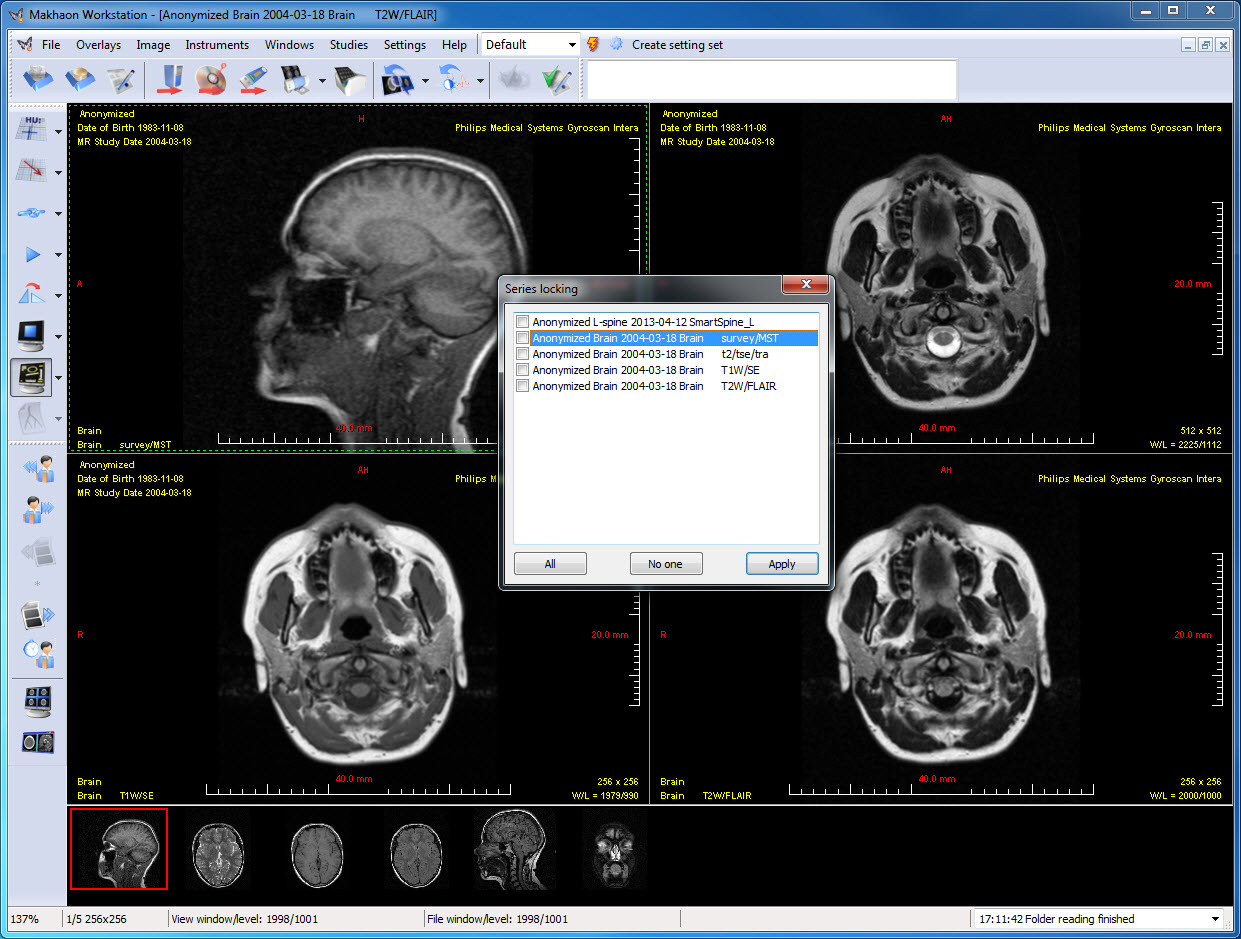Open the Default setting set dropdown
This screenshot has height=939, width=1241.
[572, 45]
